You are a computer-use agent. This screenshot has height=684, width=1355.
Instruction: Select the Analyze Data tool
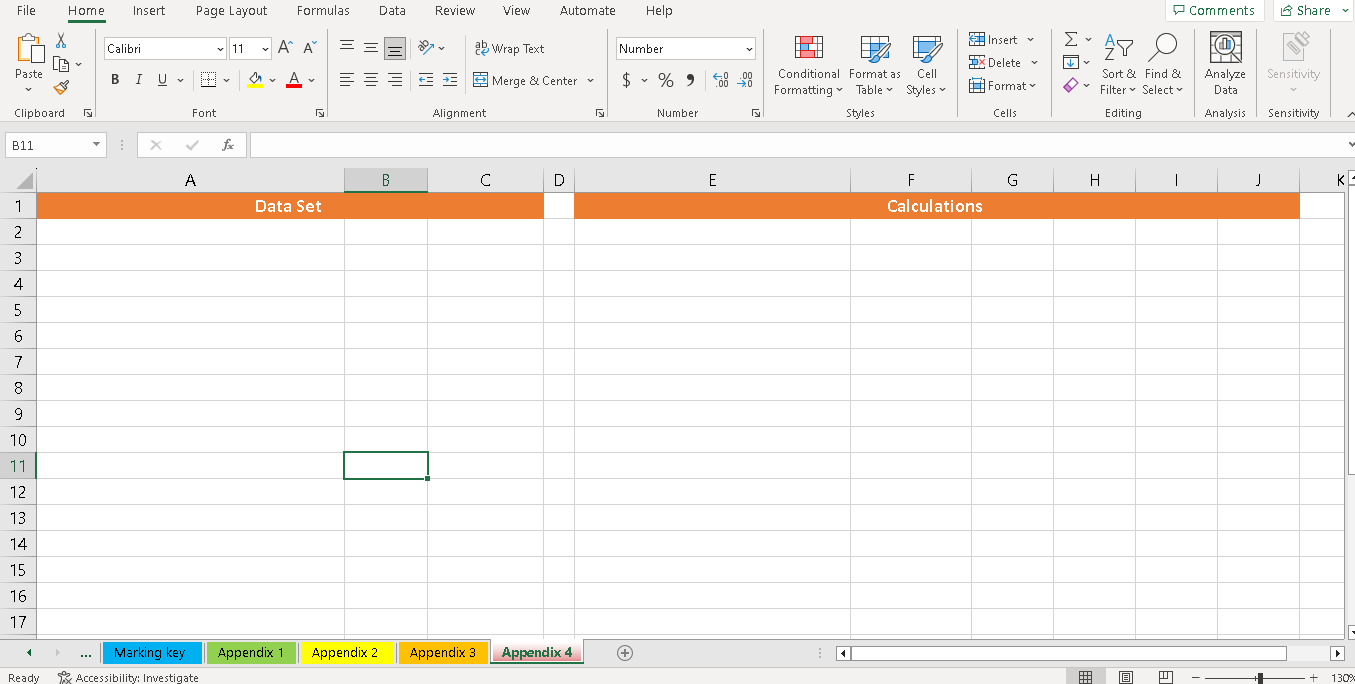[1224, 63]
